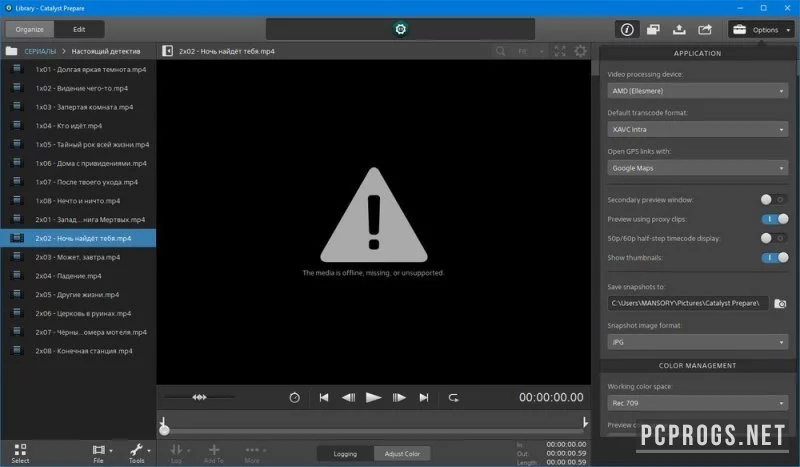The height and width of the screenshot is (467, 800).
Task: Turn off Show thumbnails switch
Action: [x=774, y=257]
